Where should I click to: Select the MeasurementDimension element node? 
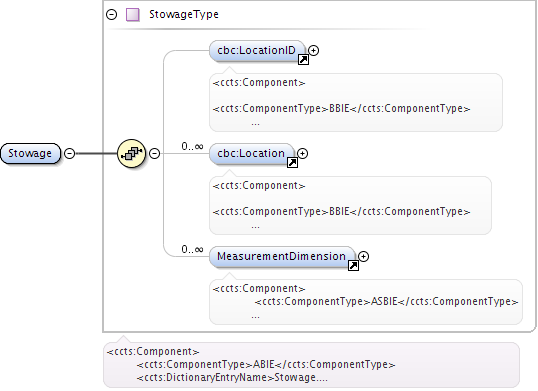coord(282,257)
